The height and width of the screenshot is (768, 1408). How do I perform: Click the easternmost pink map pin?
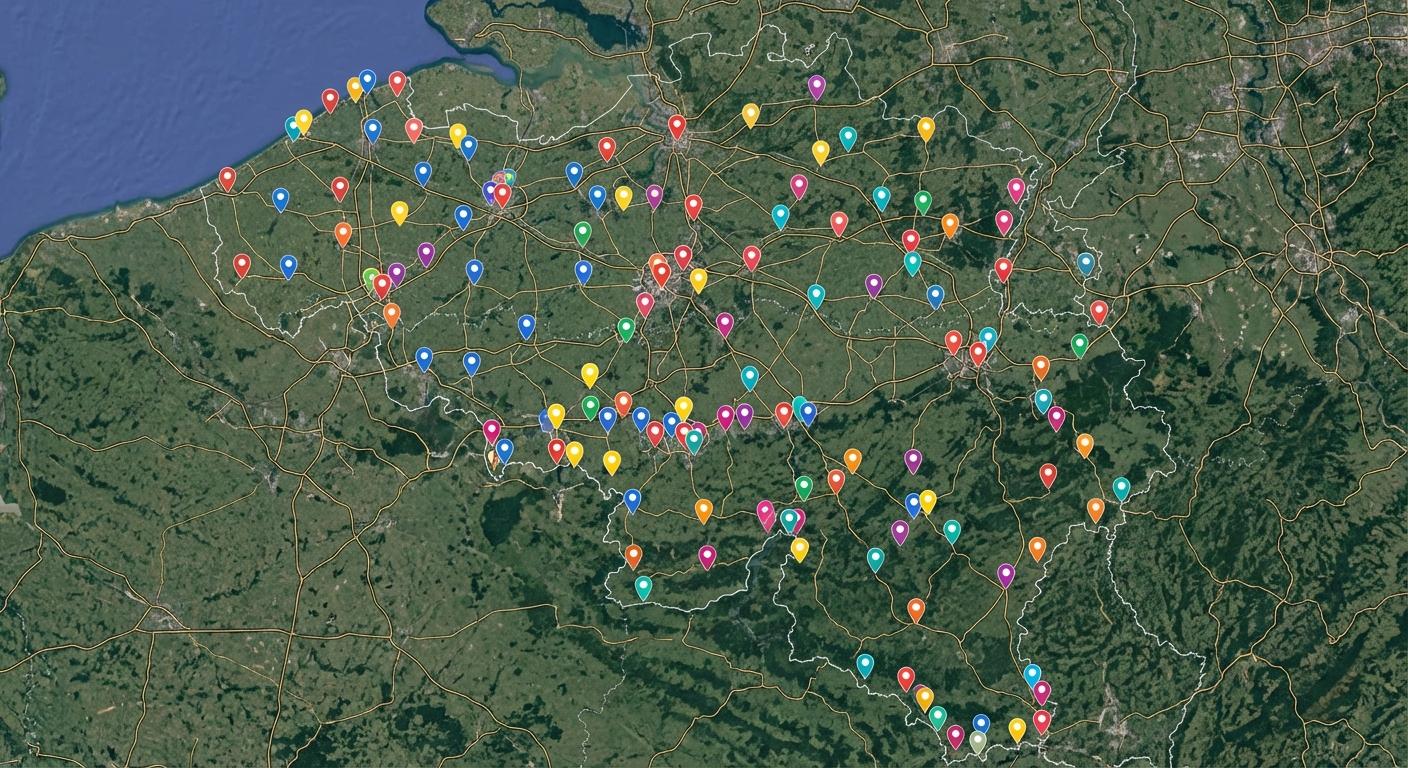coord(1056,417)
